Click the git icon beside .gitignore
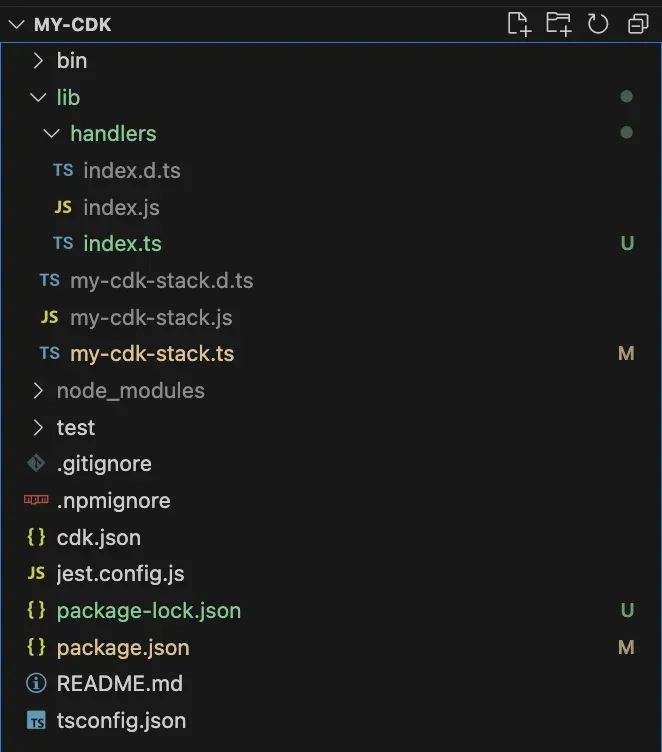The width and height of the screenshot is (662, 752). pyautogui.click(x=36, y=464)
